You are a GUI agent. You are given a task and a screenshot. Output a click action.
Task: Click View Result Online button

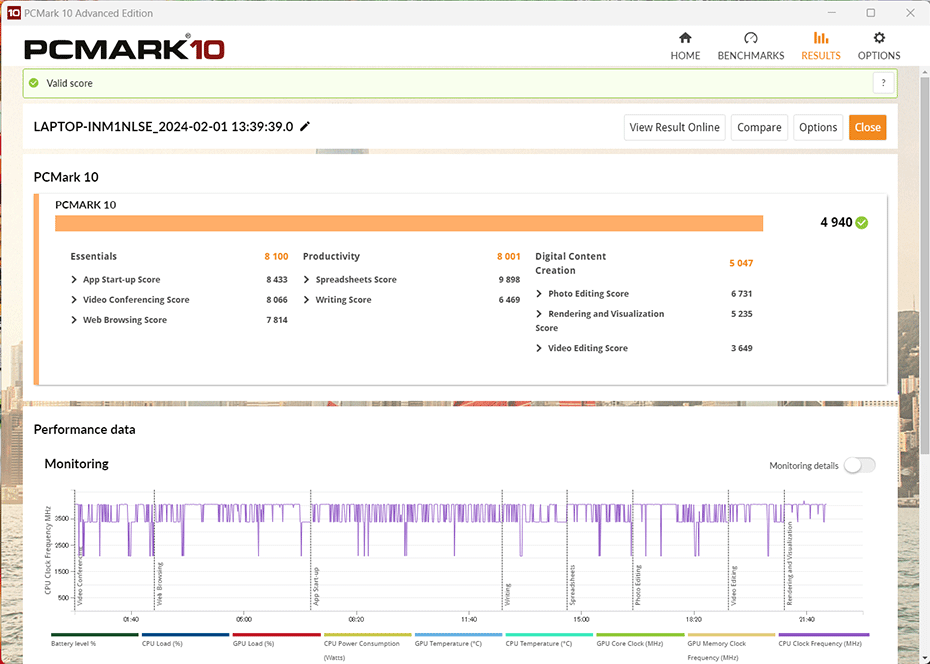pyautogui.click(x=675, y=127)
